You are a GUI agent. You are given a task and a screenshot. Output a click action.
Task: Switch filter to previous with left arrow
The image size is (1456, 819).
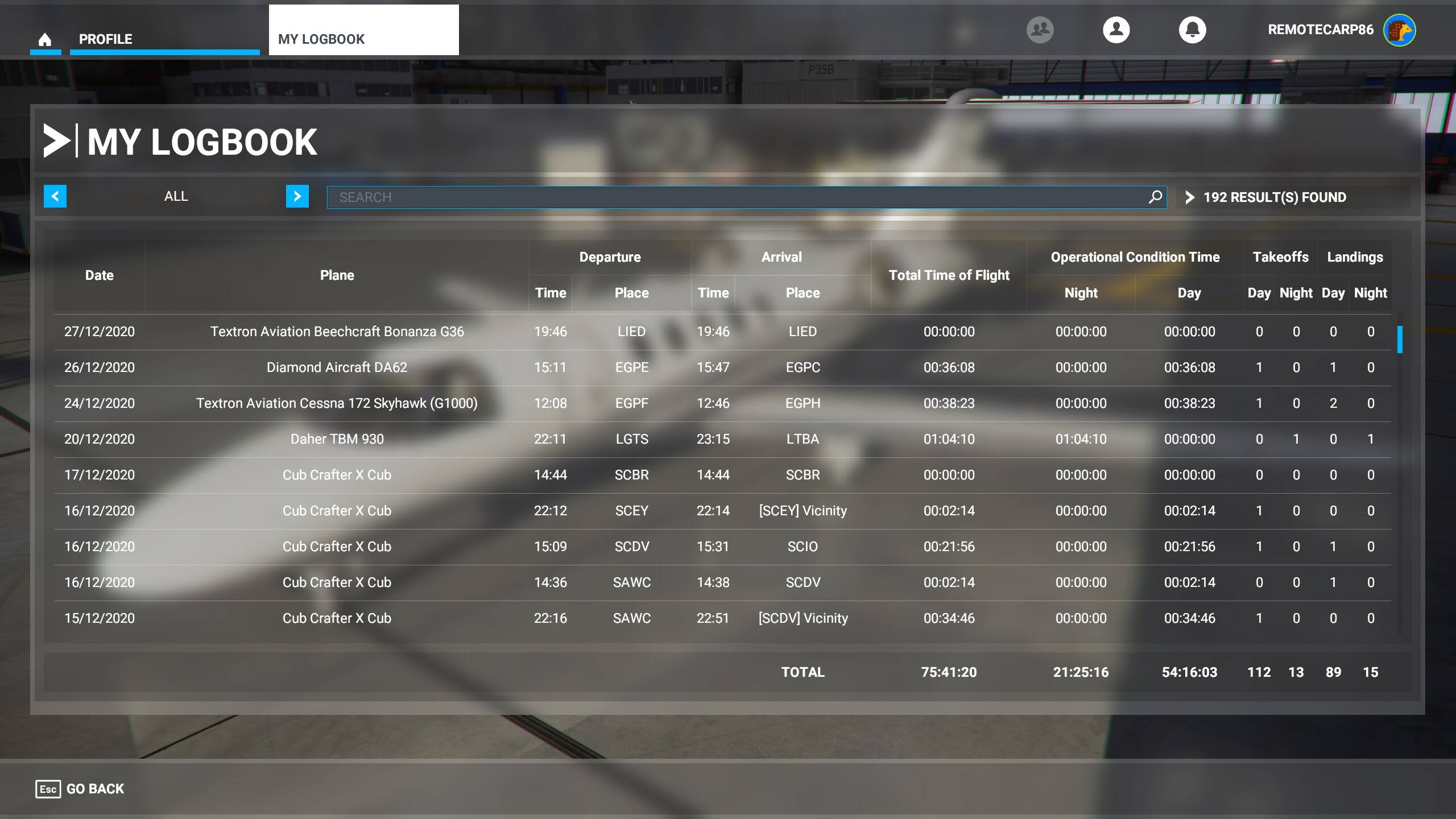(55, 196)
